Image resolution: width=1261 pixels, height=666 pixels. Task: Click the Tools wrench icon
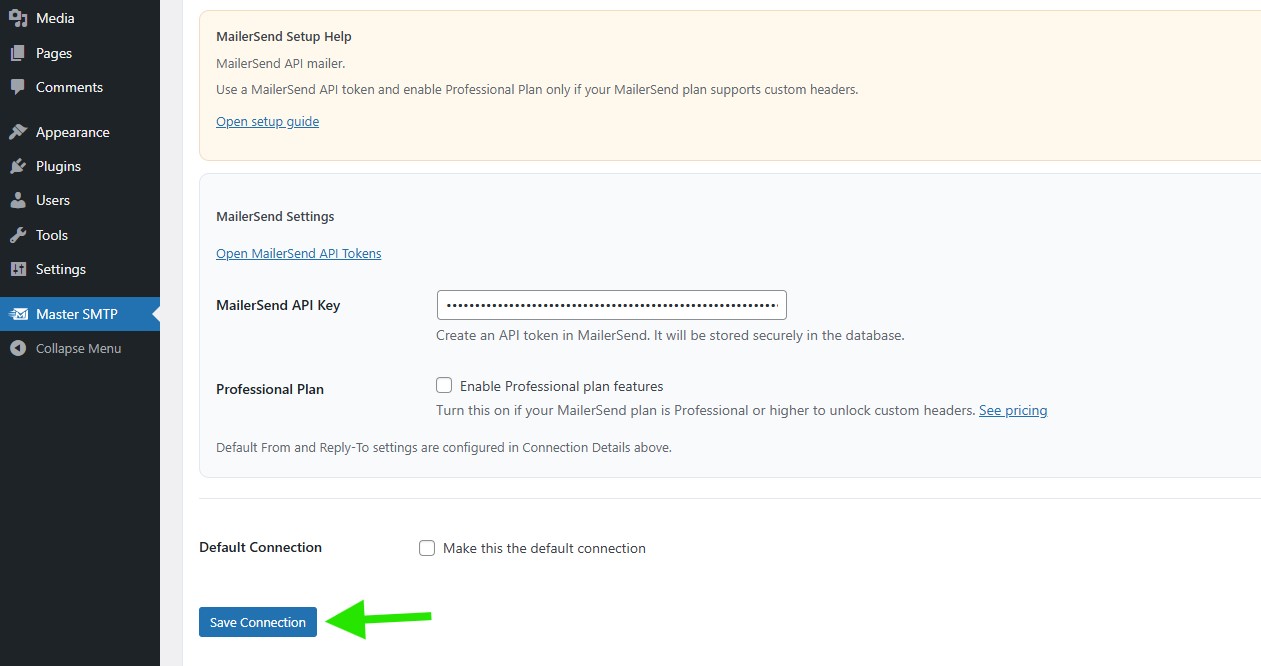coord(18,235)
